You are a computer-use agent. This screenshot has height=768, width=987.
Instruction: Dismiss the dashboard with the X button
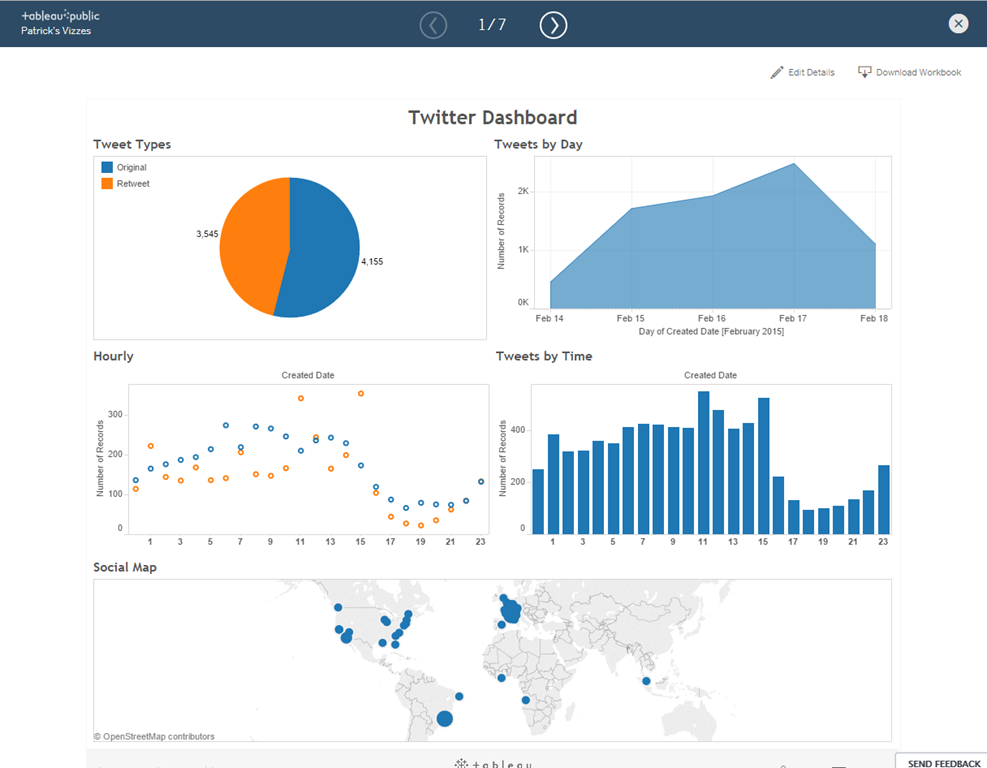click(x=958, y=23)
